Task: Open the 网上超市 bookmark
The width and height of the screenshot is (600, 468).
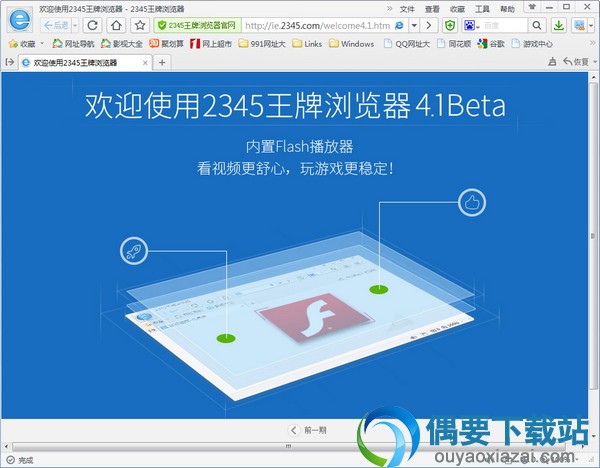Action: point(211,44)
